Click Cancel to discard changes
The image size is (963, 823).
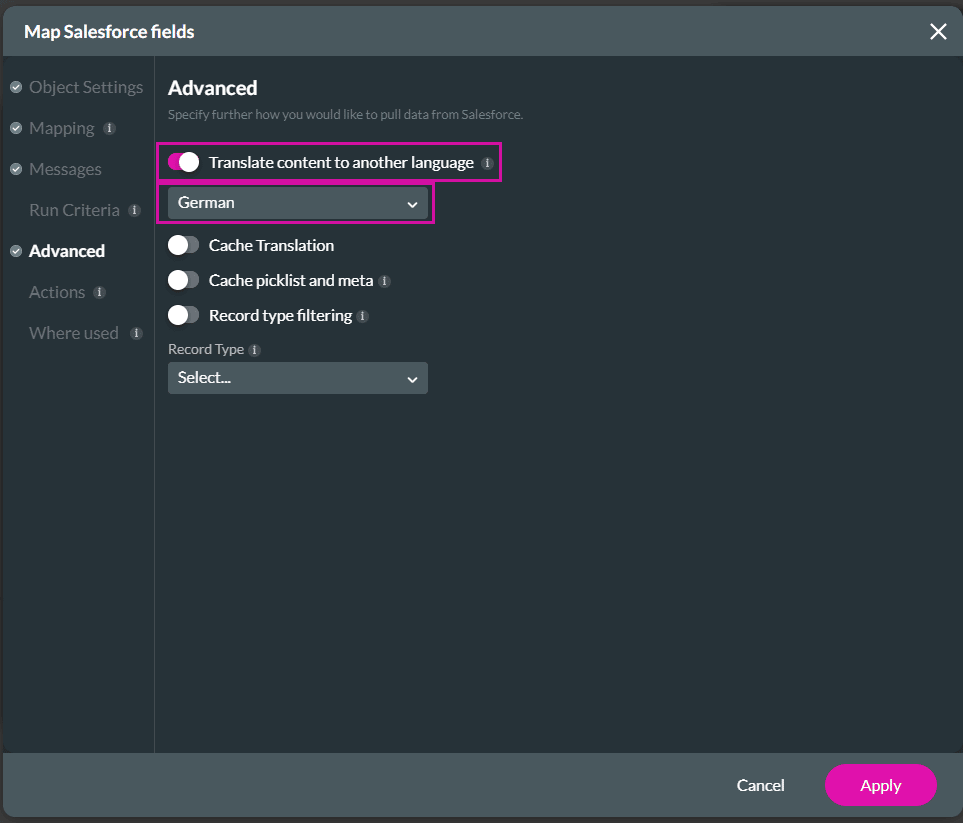coord(760,785)
